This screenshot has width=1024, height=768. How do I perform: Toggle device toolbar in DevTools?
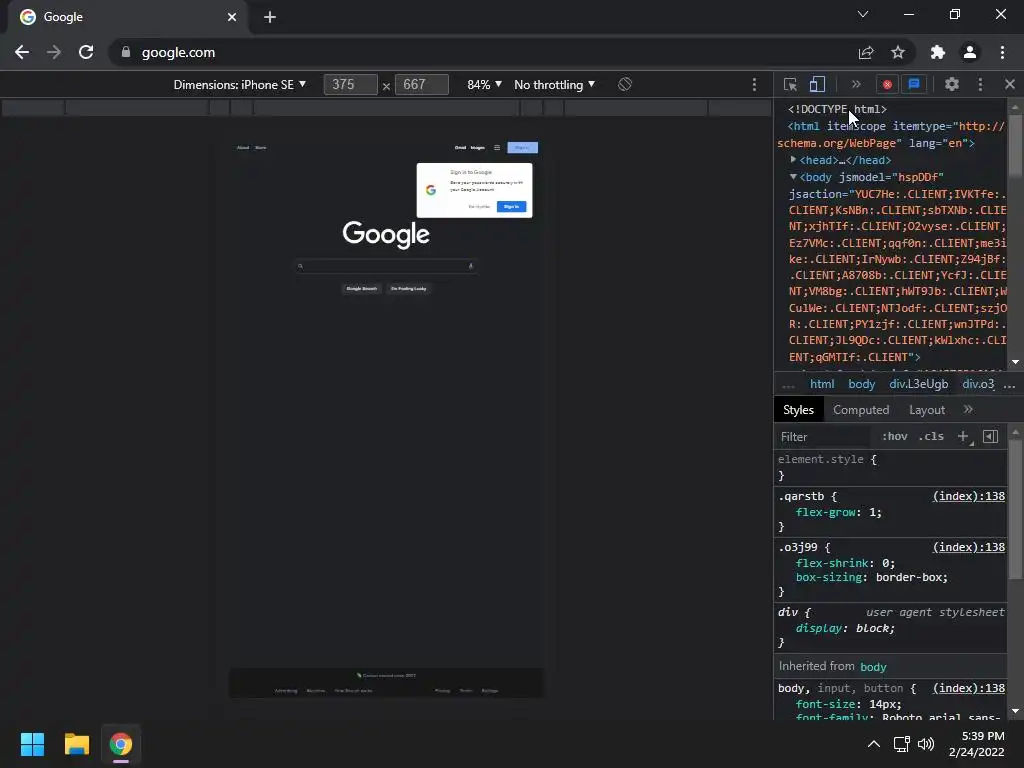point(817,84)
